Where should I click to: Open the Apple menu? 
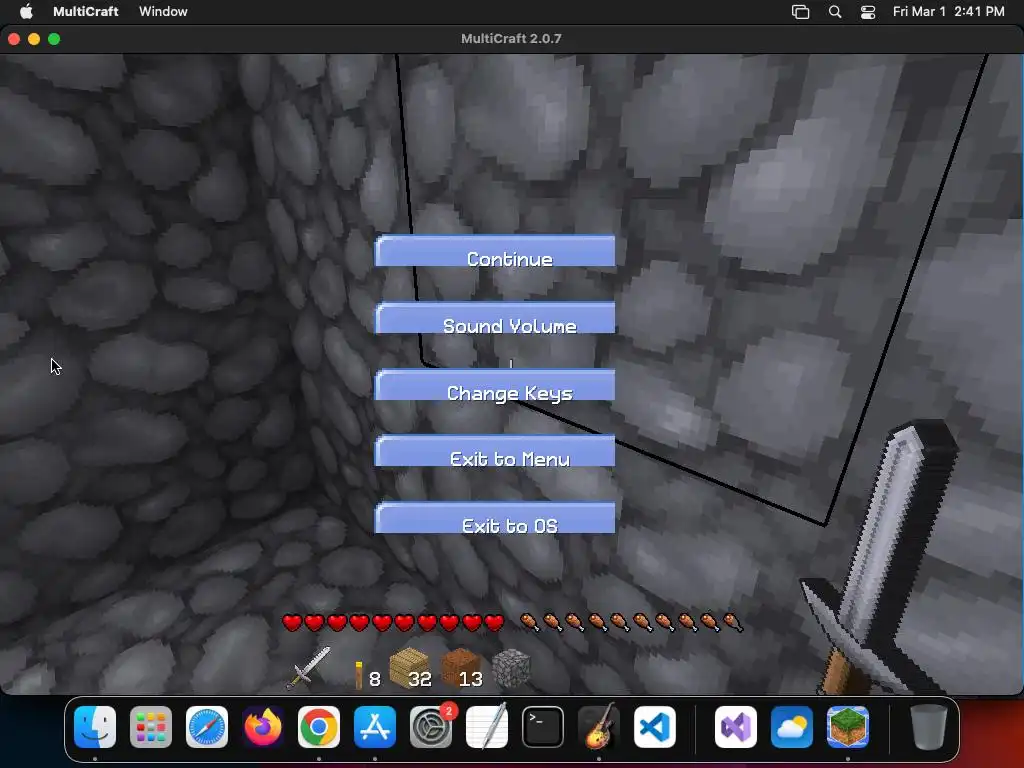pos(26,11)
